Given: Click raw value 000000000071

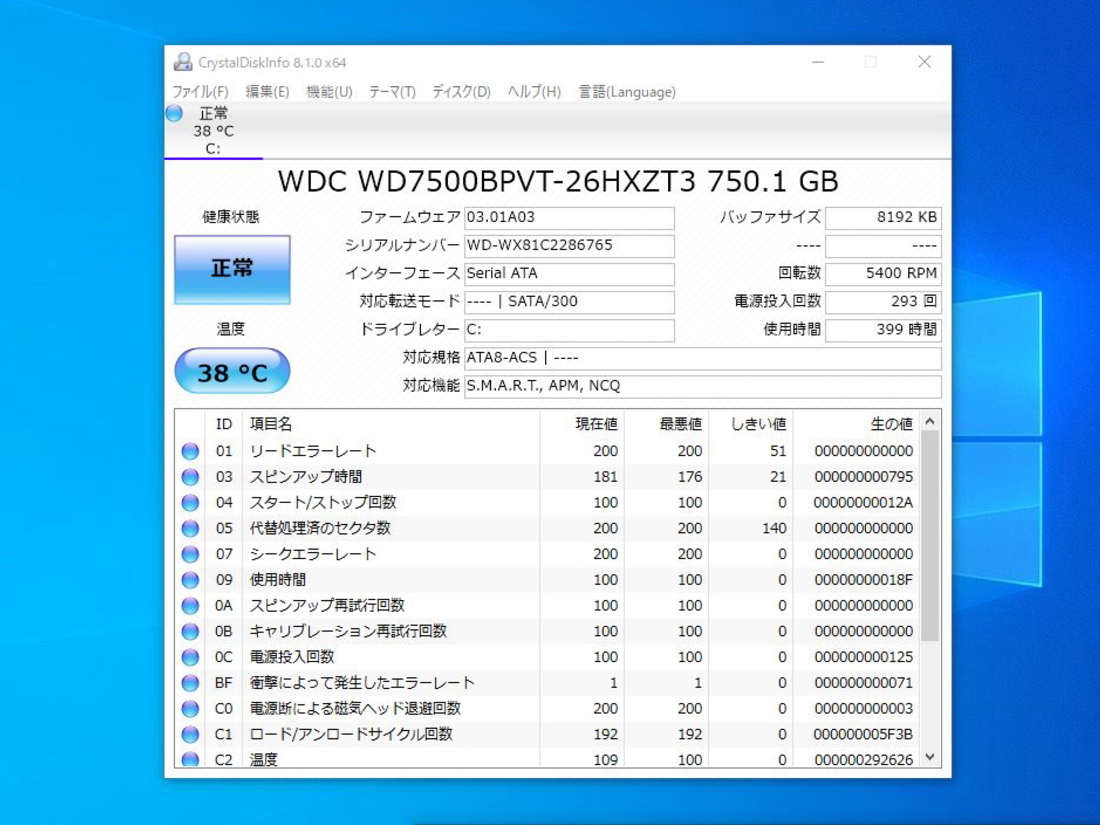Looking at the screenshot, I should 864,683.
